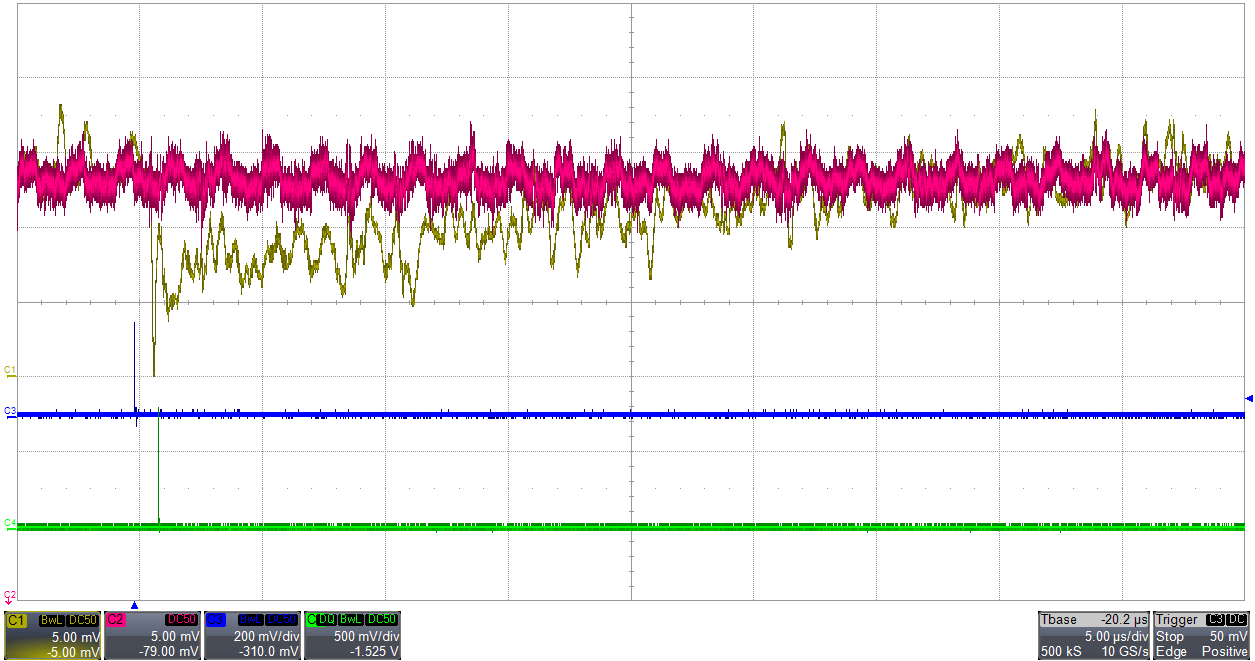Click the 10 GS/s sample rate value
The width and height of the screenshot is (1255, 661).
click(x=1125, y=651)
